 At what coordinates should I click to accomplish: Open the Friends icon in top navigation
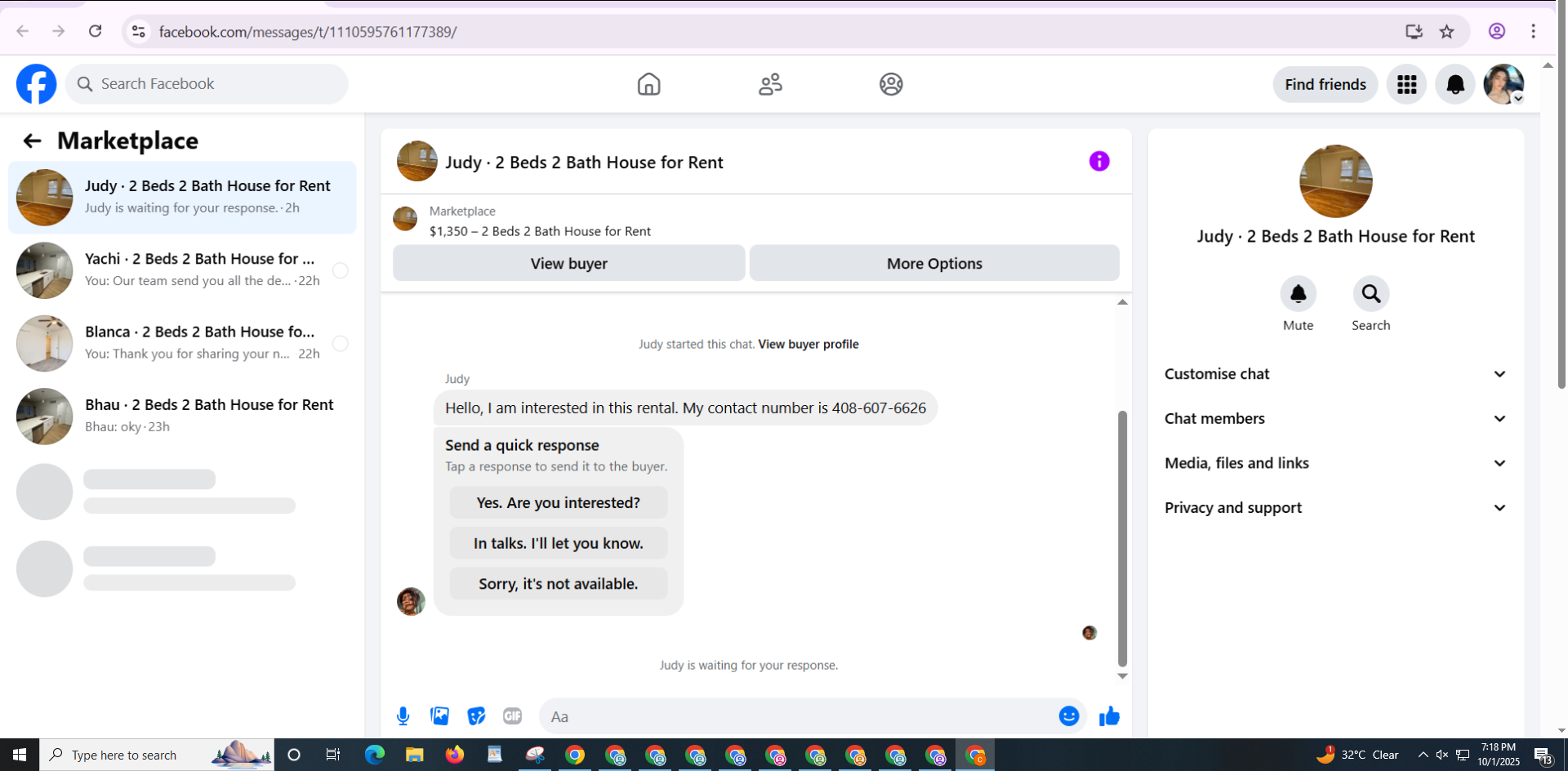770,84
